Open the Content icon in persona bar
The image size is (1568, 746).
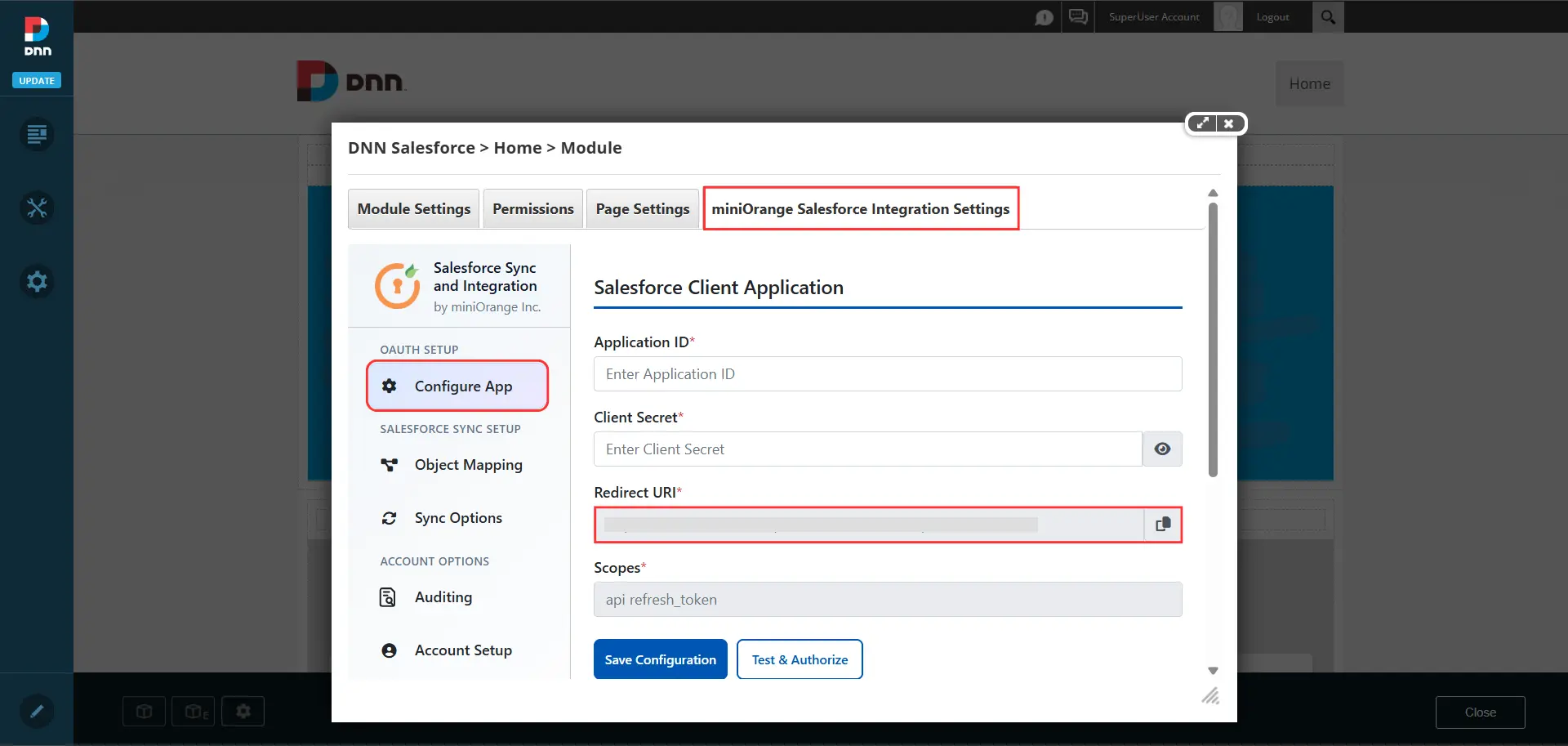click(x=37, y=134)
